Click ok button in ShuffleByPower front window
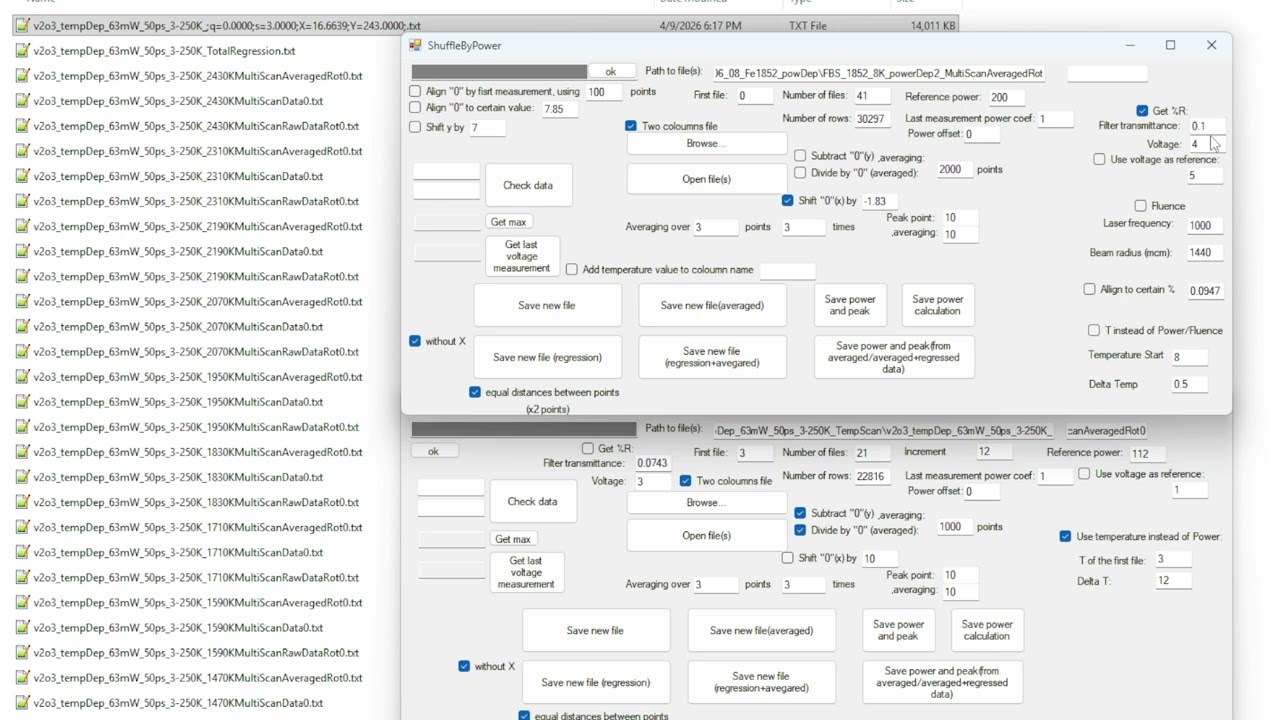 coord(611,72)
